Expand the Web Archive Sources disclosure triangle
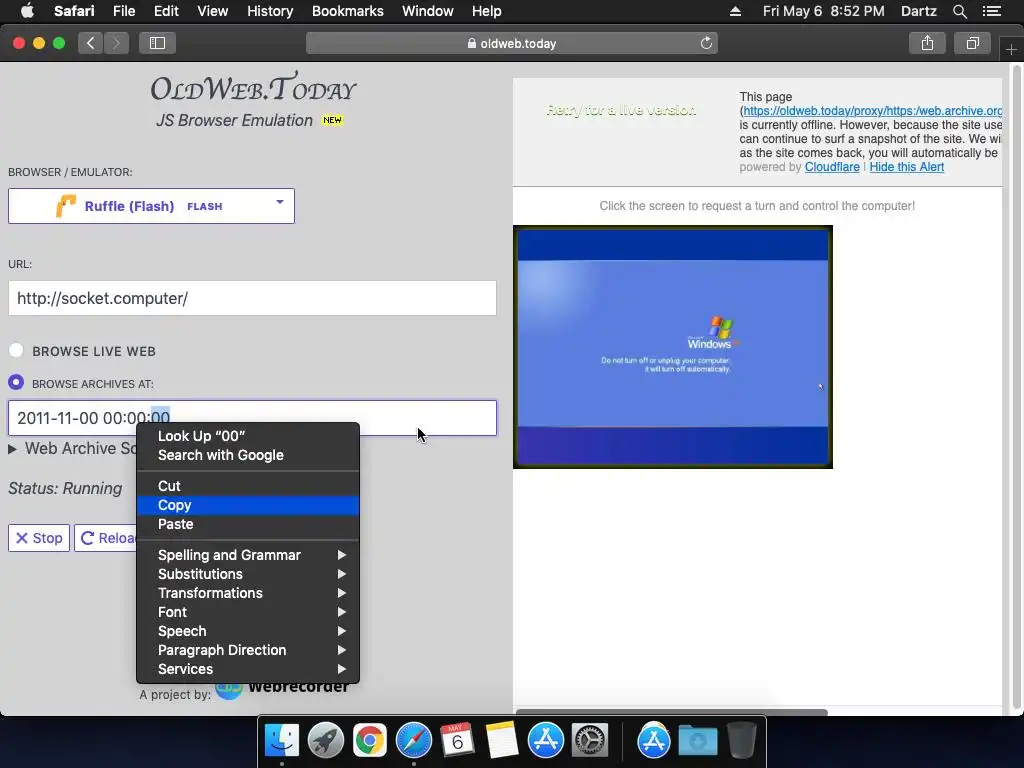 click(x=12, y=449)
